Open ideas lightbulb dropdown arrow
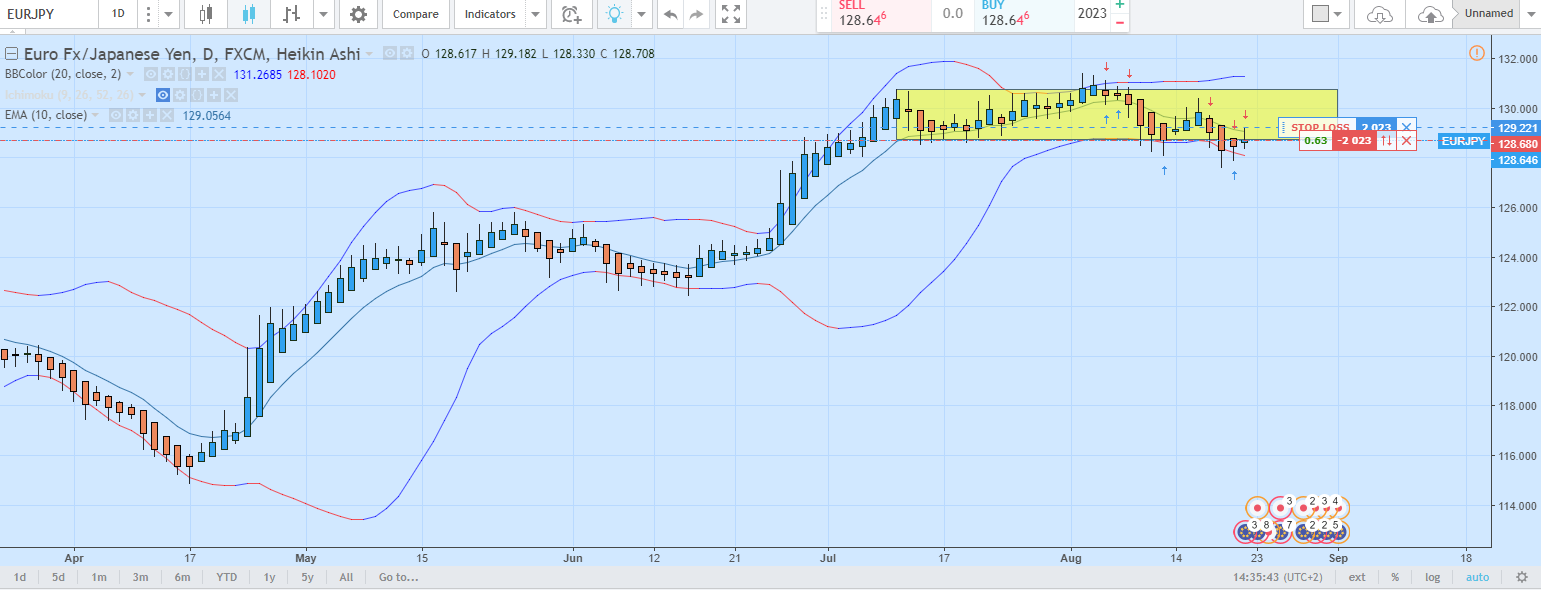 (641, 14)
